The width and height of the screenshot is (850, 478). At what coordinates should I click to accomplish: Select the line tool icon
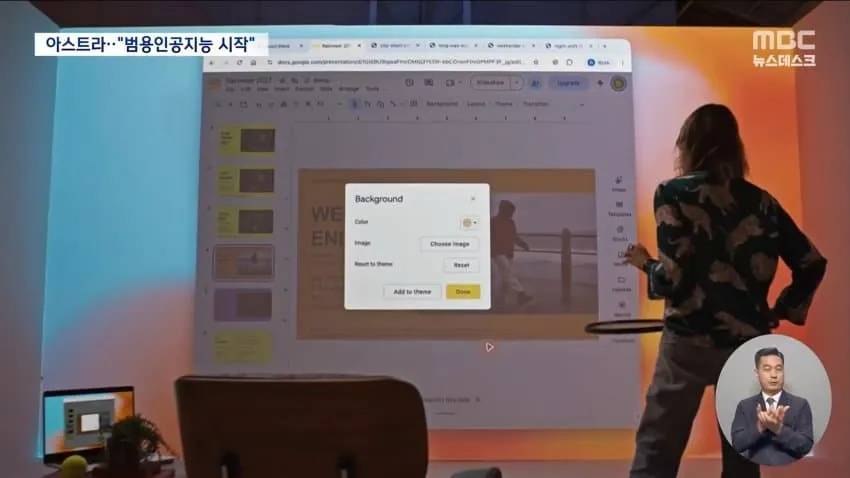click(x=392, y=104)
